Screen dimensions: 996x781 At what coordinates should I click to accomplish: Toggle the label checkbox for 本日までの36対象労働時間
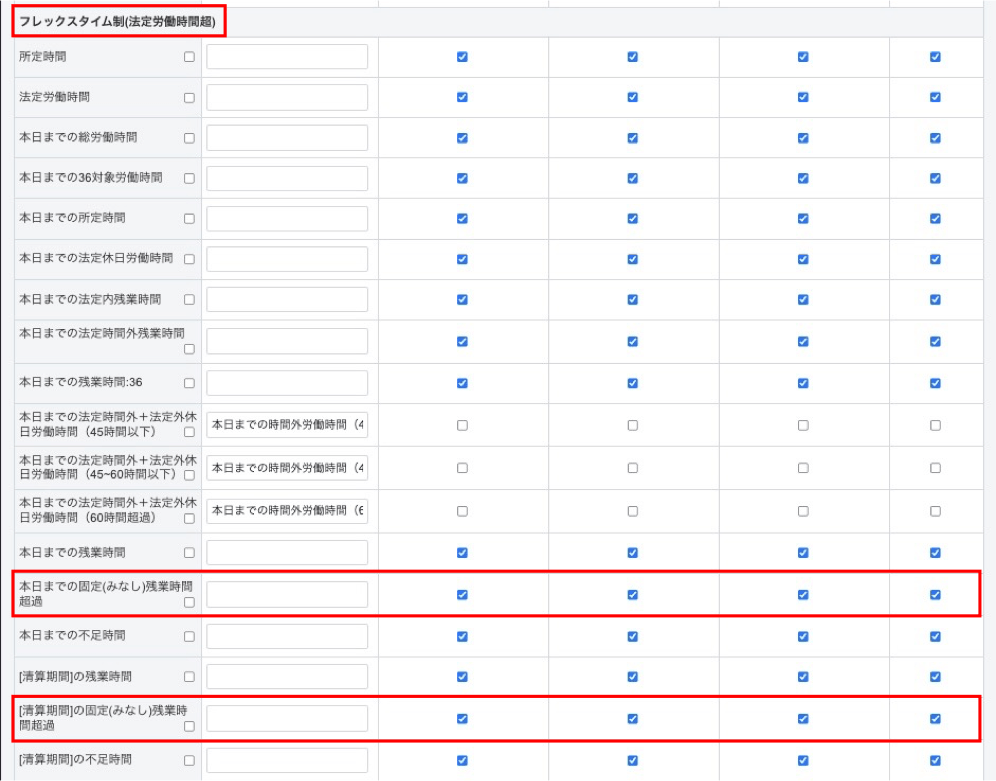pyautogui.click(x=189, y=178)
